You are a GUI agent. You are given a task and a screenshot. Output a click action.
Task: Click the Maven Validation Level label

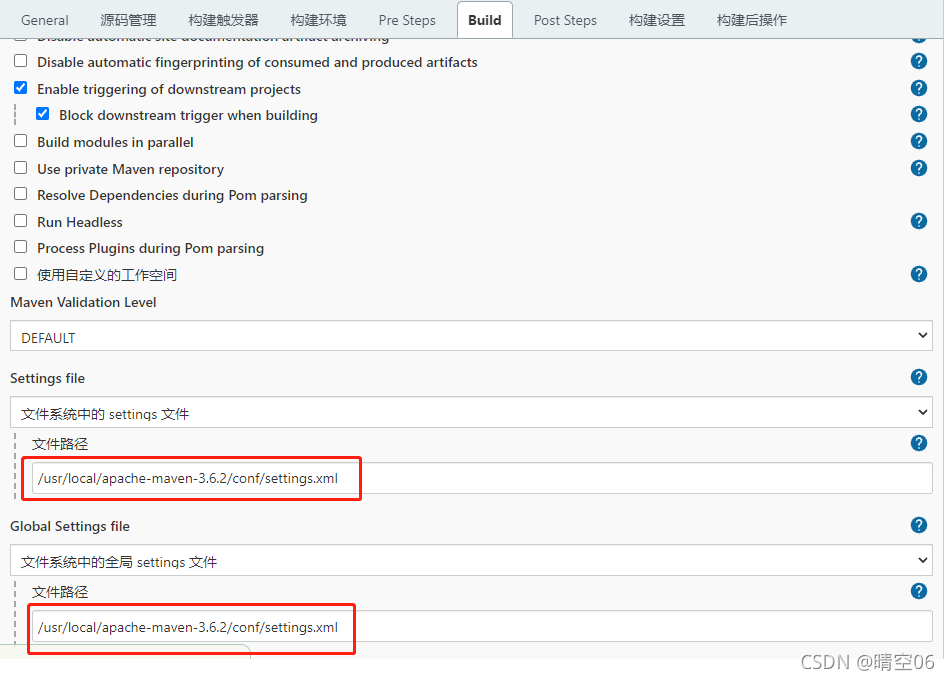(84, 302)
